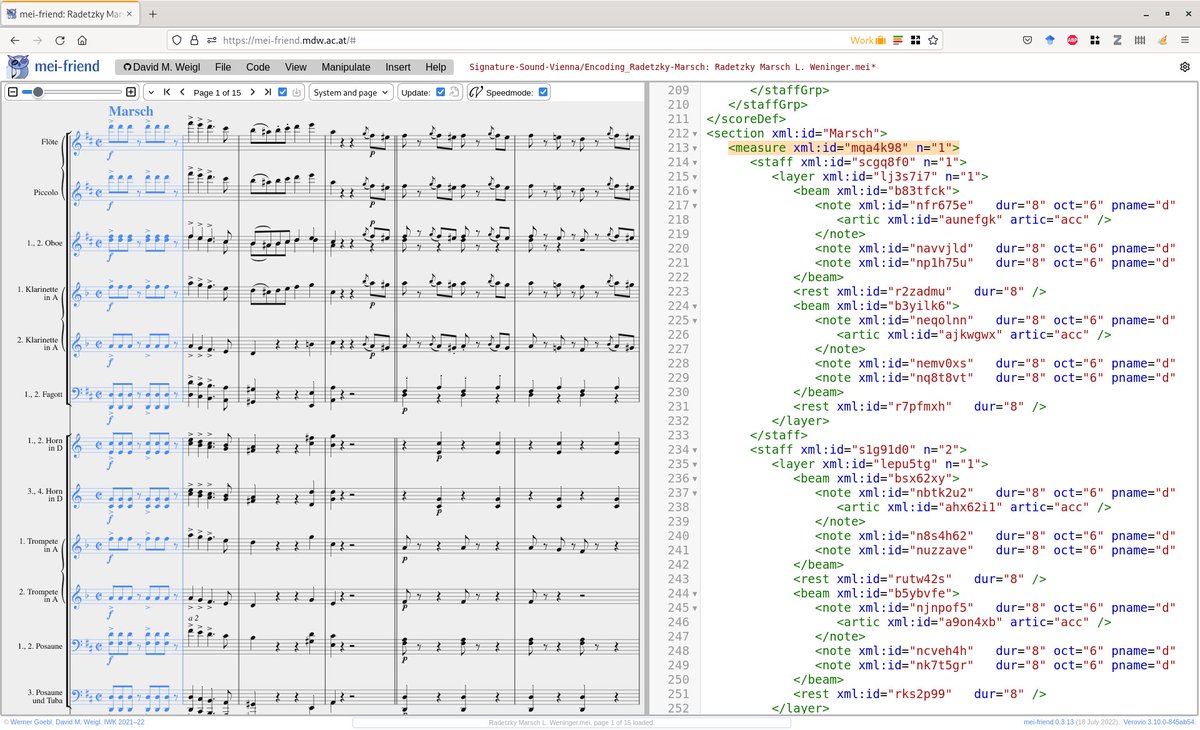Viewport: 1200px width, 730px height.
Task: Toggle the Speedmode checkbox
Action: coord(543,92)
